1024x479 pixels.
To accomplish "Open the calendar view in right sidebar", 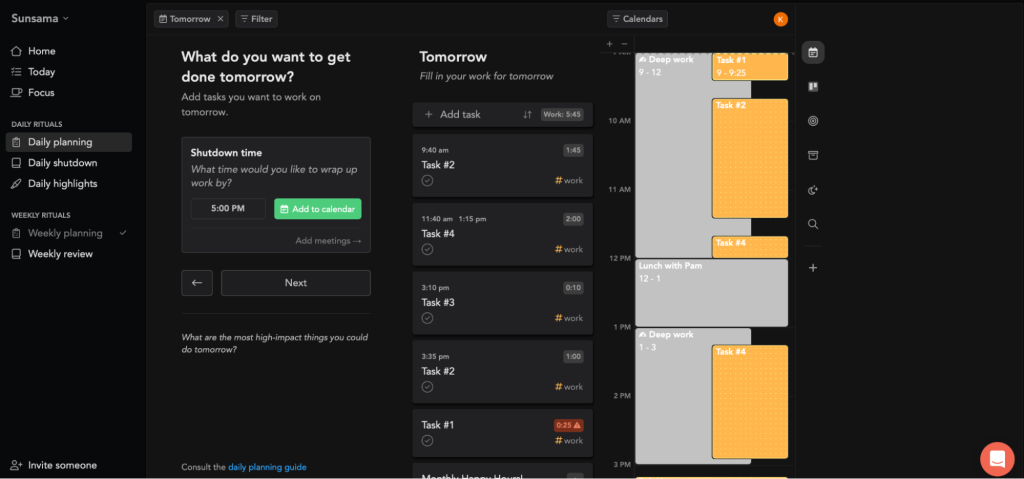I will [813, 52].
